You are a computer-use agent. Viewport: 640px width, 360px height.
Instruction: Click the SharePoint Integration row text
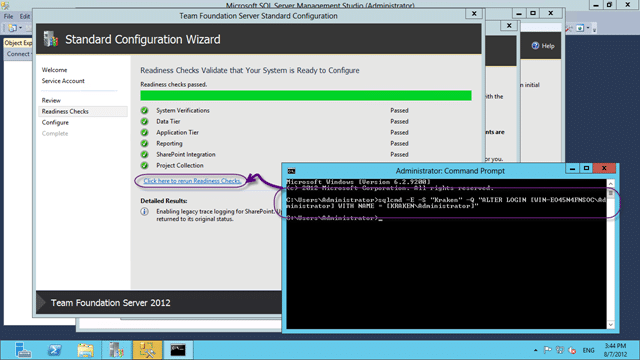[x=186, y=154]
